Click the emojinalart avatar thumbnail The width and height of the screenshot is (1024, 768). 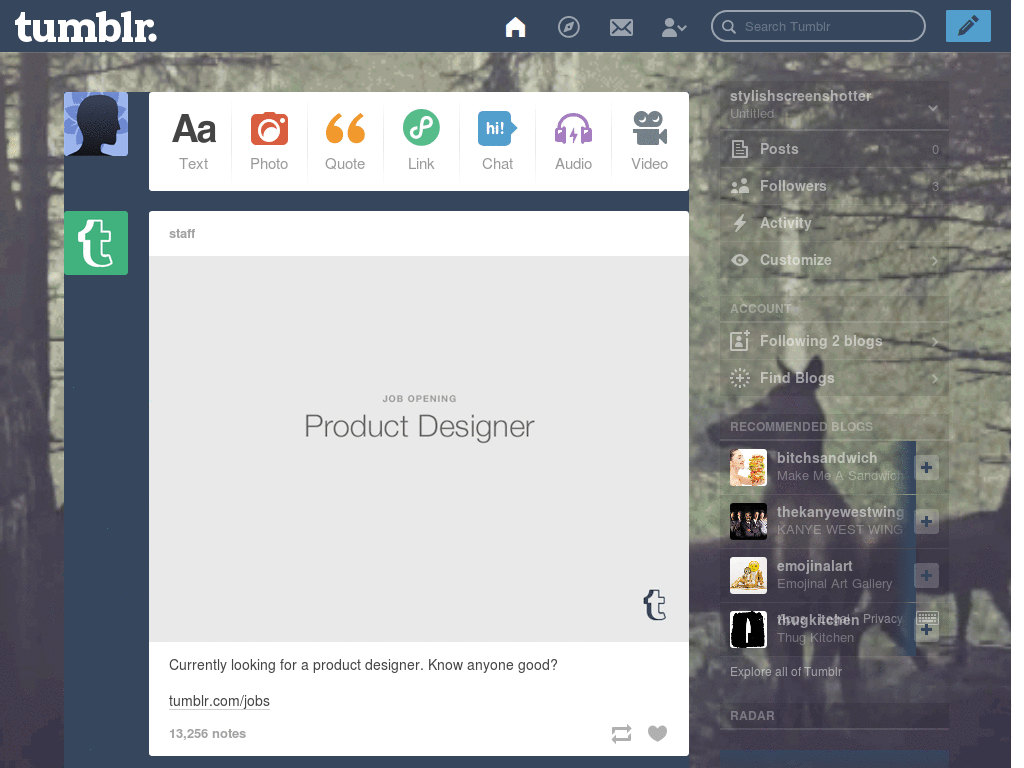pyautogui.click(x=748, y=575)
